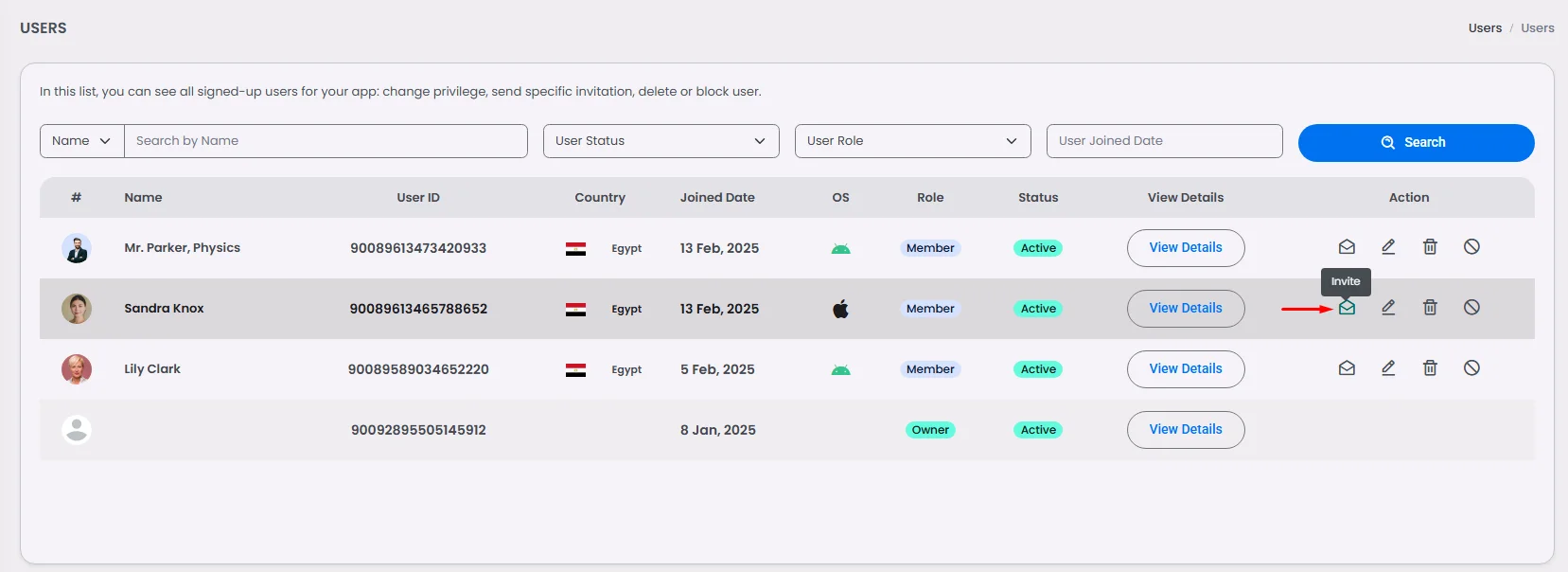Edit user Lily Clark with pencil icon
This screenshot has height=572, width=1568.
point(1388,368)
